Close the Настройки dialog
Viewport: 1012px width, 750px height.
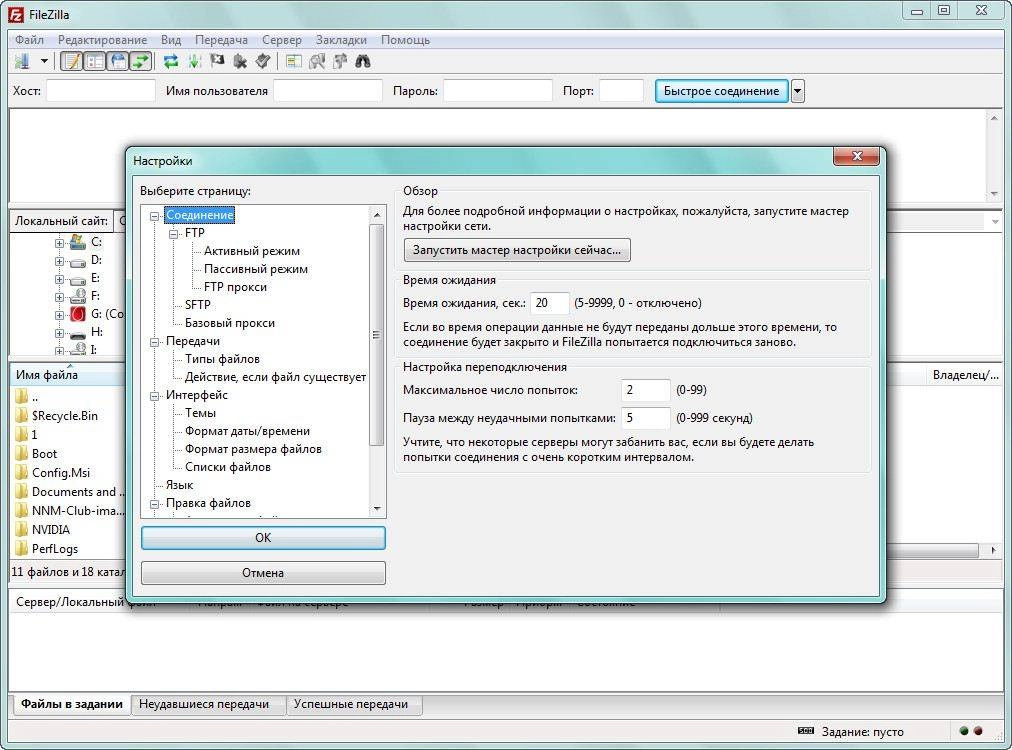click(x=856, y=156)
